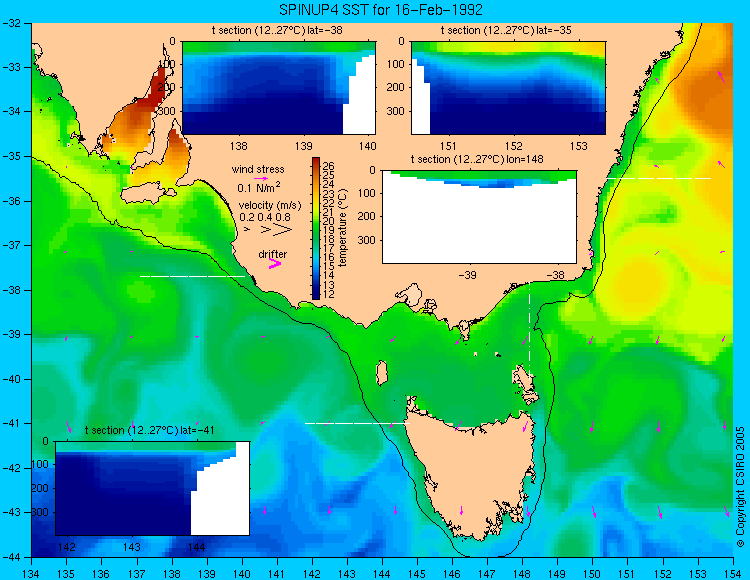Click the 't section (12..27°C) lat=-38' label
The height and width of the screenshot is (580, 750).
pos(277,31)
